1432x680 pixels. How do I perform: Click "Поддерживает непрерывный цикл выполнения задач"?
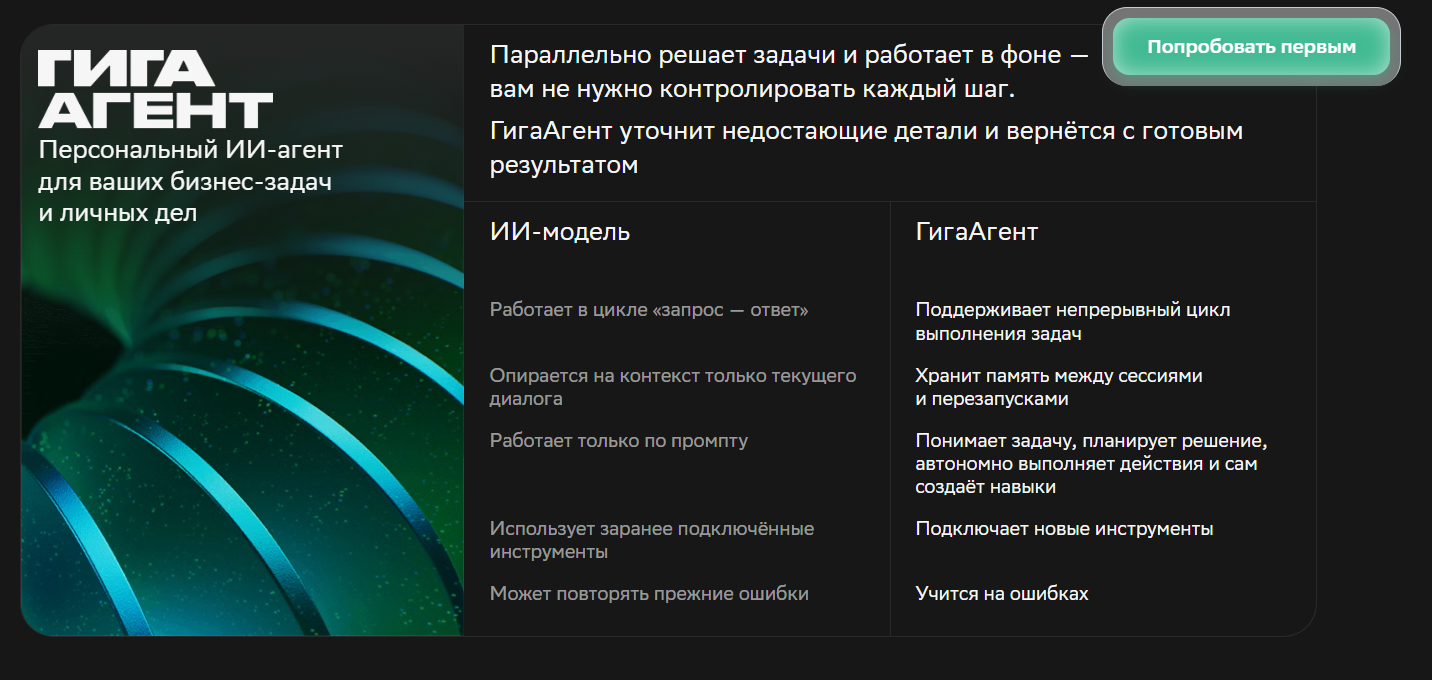1073,322
